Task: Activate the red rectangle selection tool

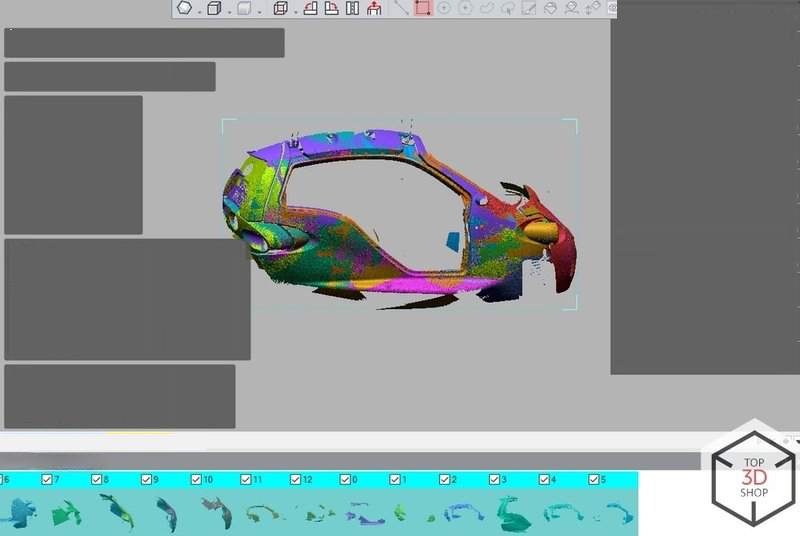Action: [423, 8]
